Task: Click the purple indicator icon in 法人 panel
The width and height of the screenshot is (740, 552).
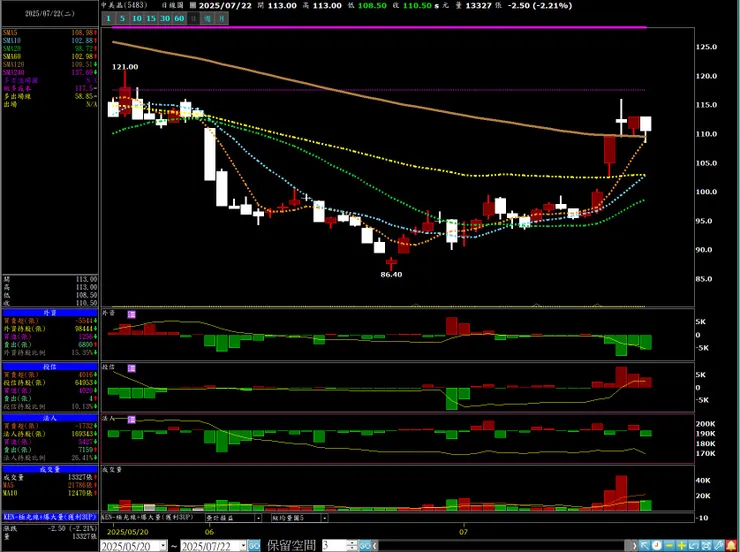Action: (x=132, y=419)
